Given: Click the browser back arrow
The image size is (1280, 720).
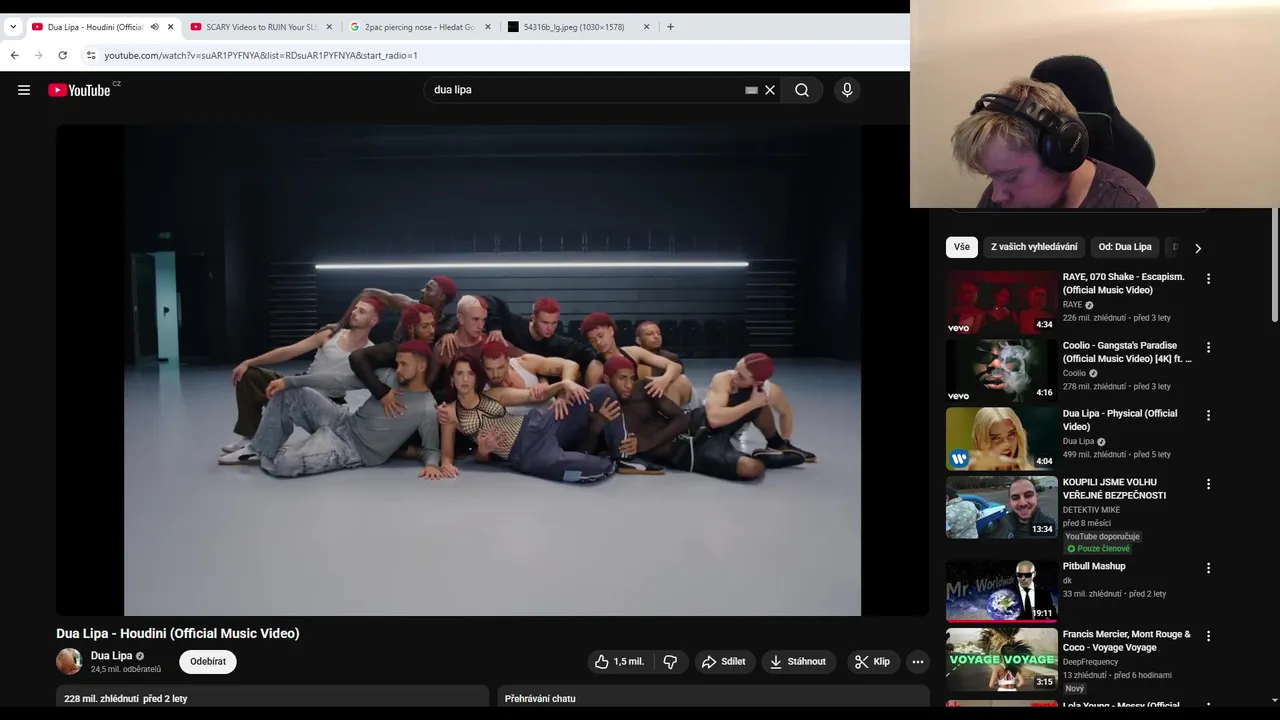Looking at the screenshot, I should [14, 55].
